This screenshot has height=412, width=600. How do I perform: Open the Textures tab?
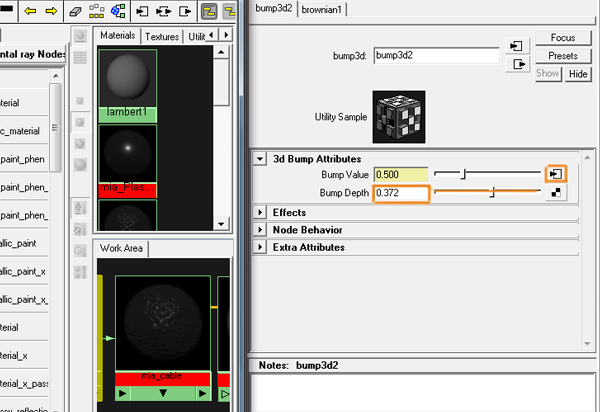(x=162, y=37)
